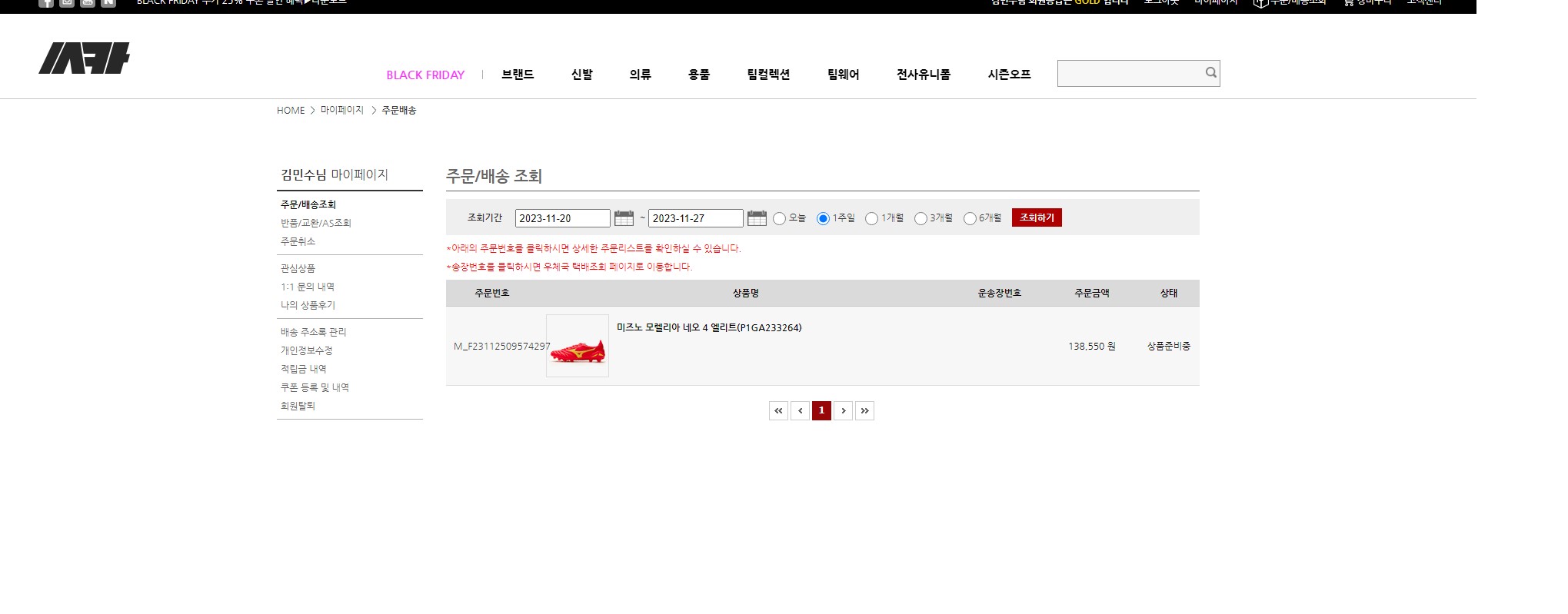Open the 신발 menu
The height and width of the screenshot is (614, 1568).
(582, 75)
